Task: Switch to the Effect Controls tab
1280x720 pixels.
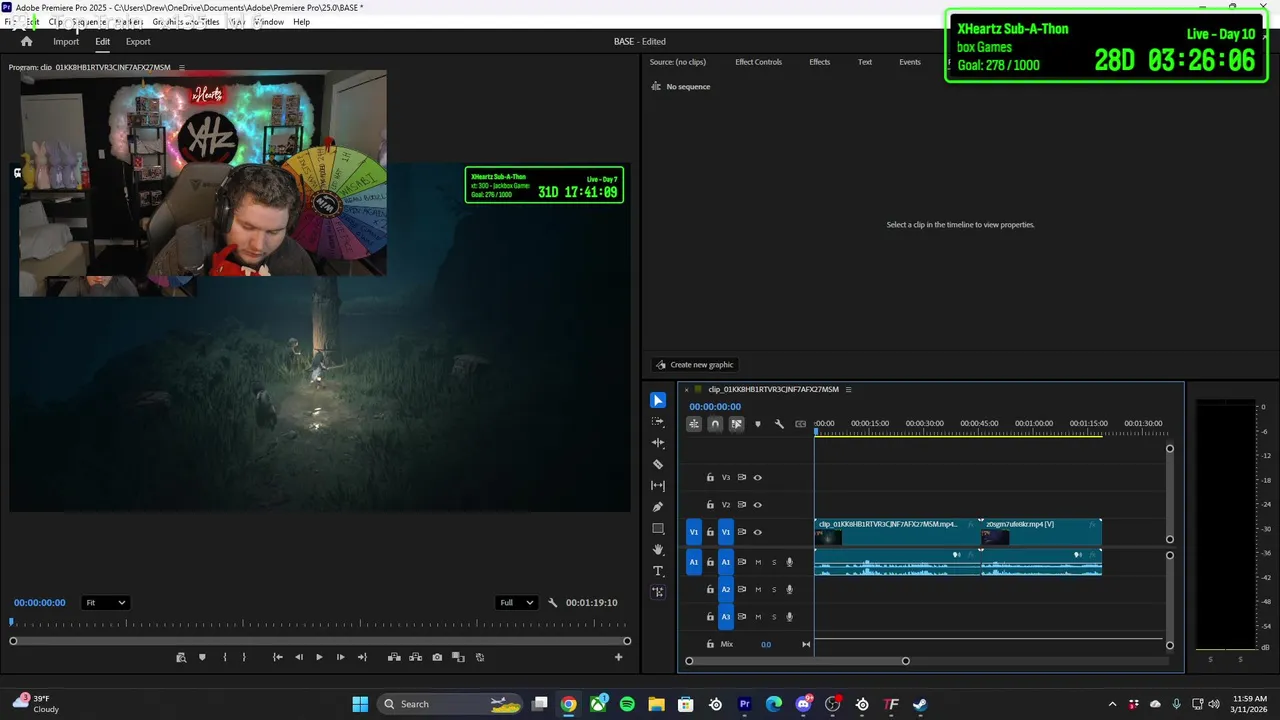Action: coord(758,62)
